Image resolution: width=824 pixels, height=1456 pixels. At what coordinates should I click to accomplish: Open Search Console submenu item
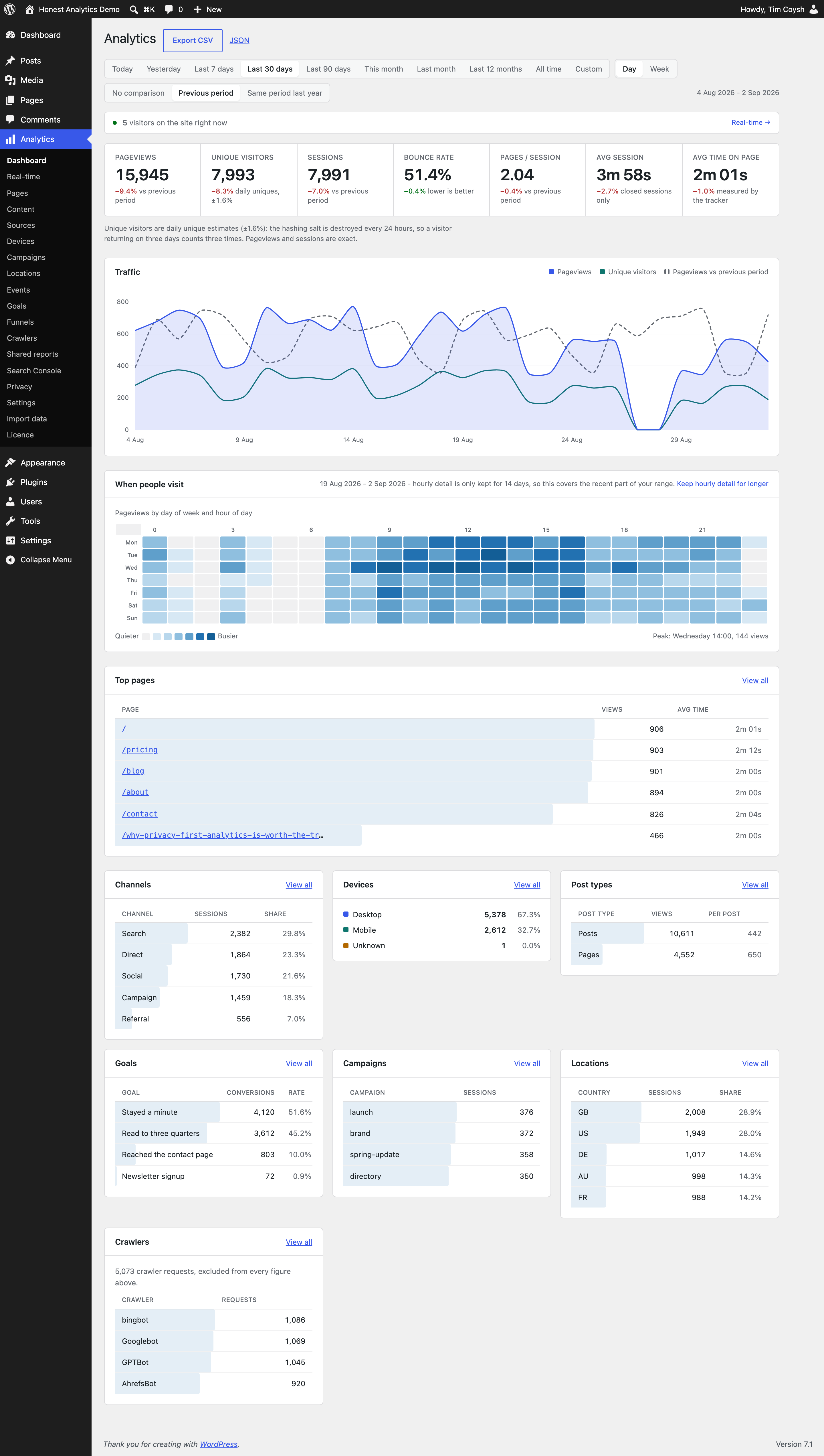click(34, 371)
